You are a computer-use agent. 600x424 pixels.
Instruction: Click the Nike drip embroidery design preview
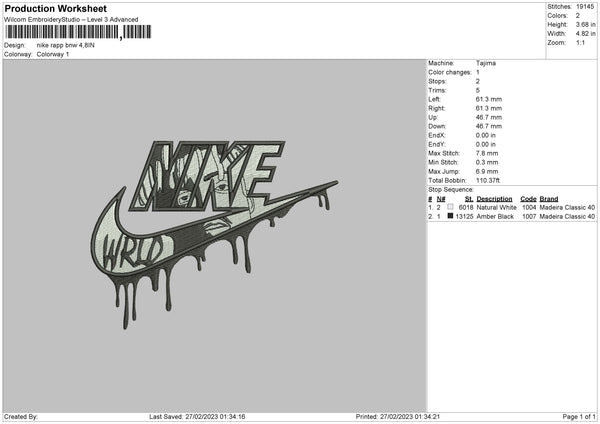click(x=214, y=234)
